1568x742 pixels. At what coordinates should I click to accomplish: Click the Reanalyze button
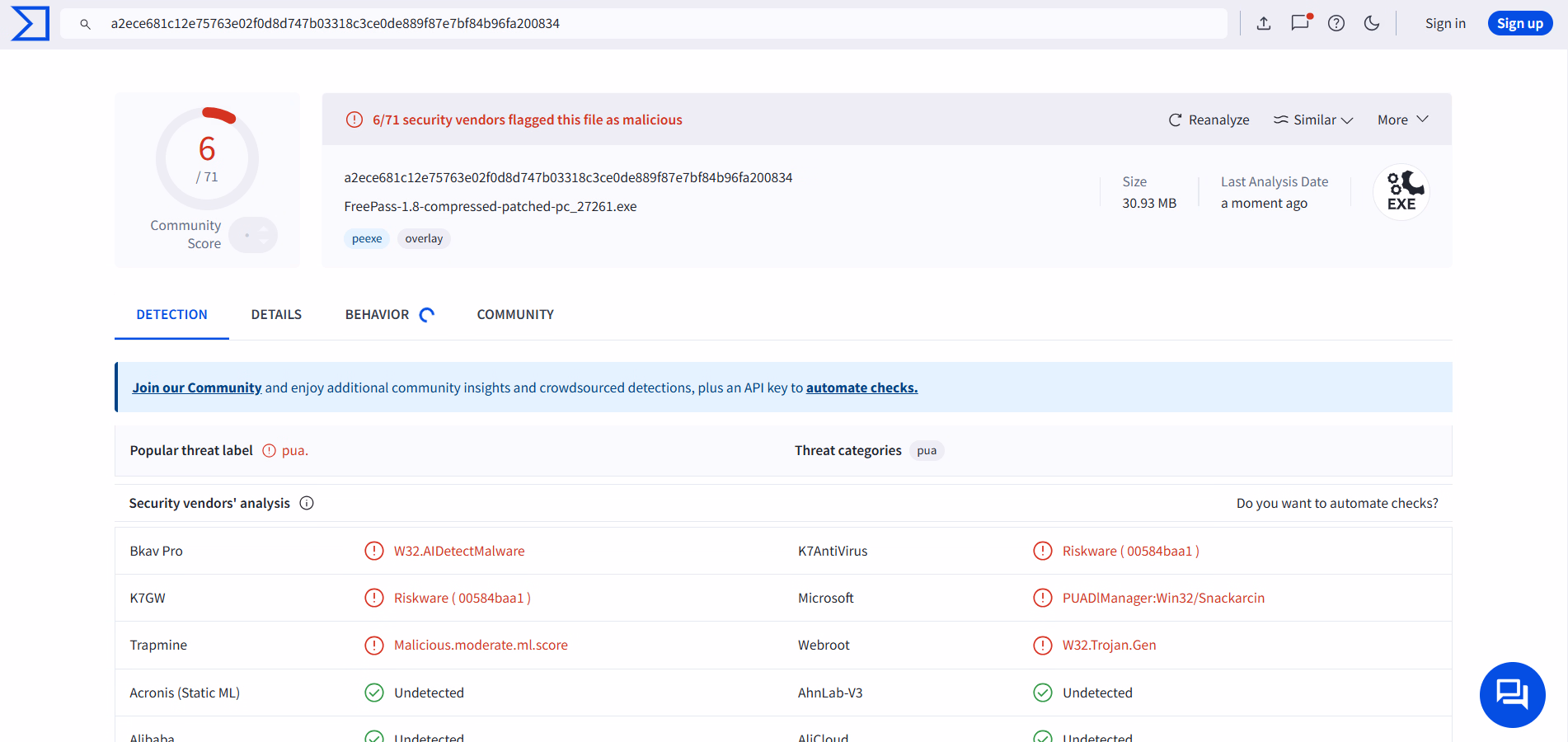(1209, 120)
